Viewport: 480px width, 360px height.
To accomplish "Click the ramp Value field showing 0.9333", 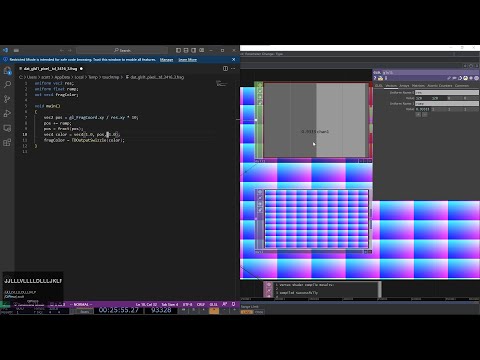I will click(x=423, y=109).
